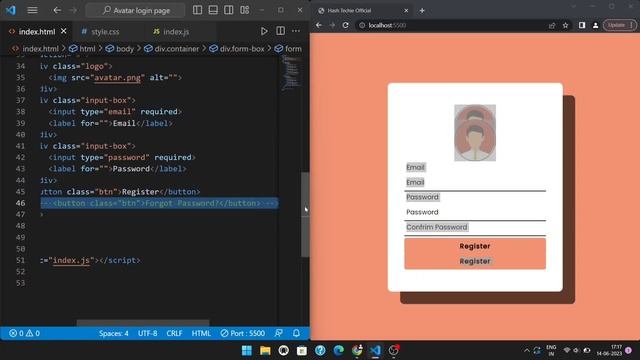Click the browser forward arrow
The width and height of the screenshot is (640, 360).
coord(332,25)
